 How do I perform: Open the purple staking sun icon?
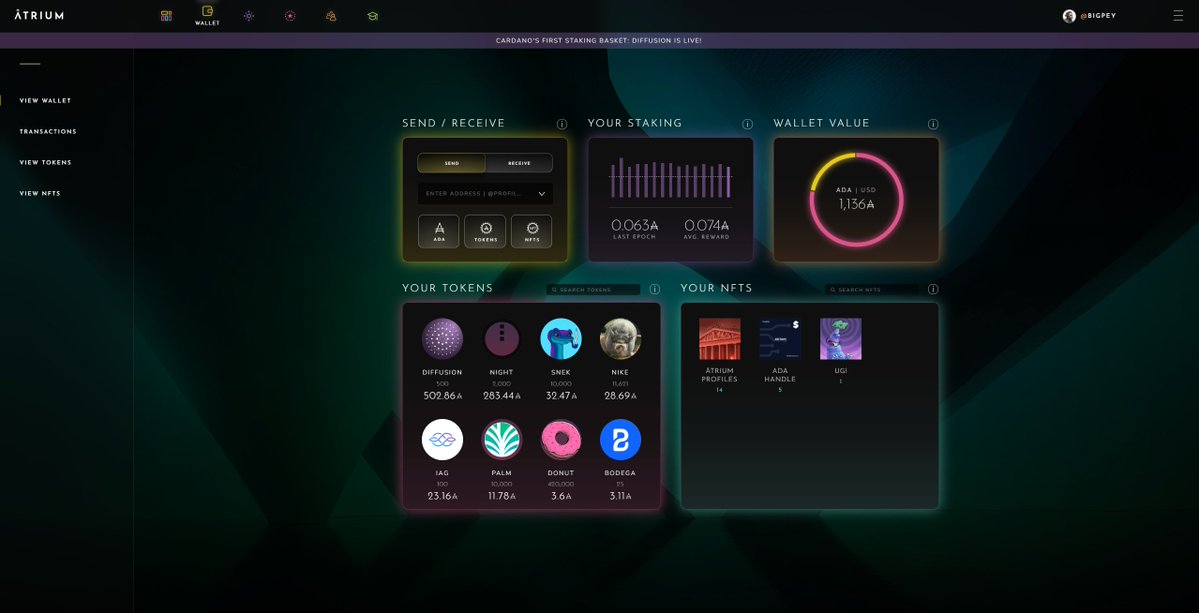point(249,16)
